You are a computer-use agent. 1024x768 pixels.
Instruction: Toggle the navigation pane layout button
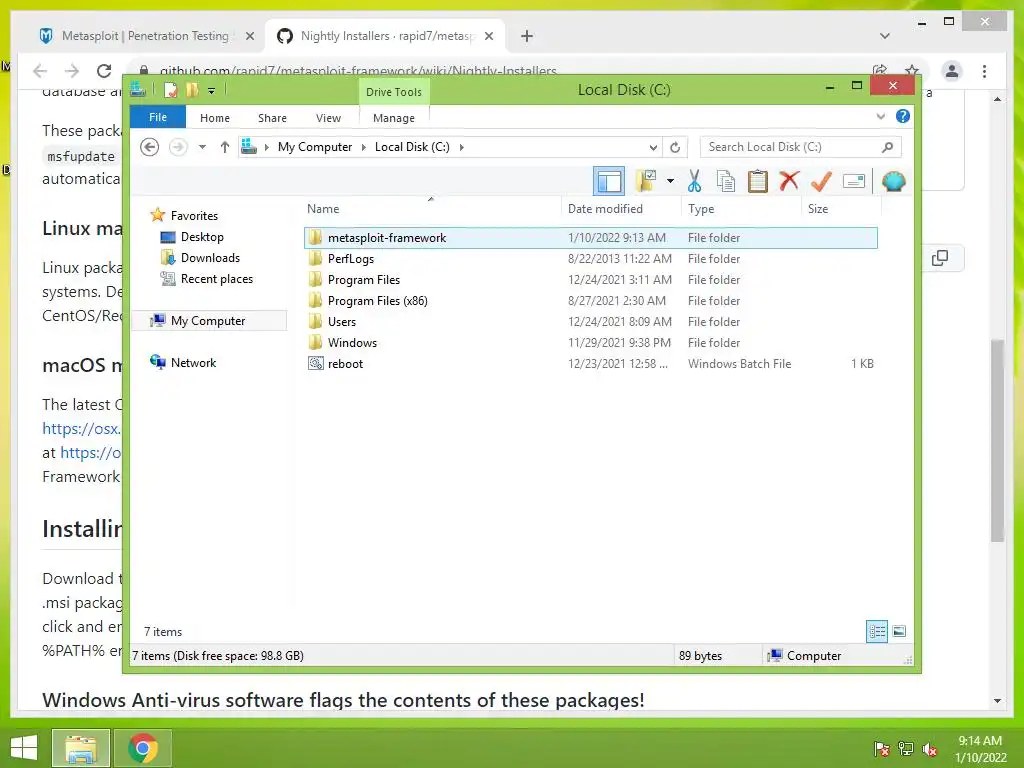point(609,181)
